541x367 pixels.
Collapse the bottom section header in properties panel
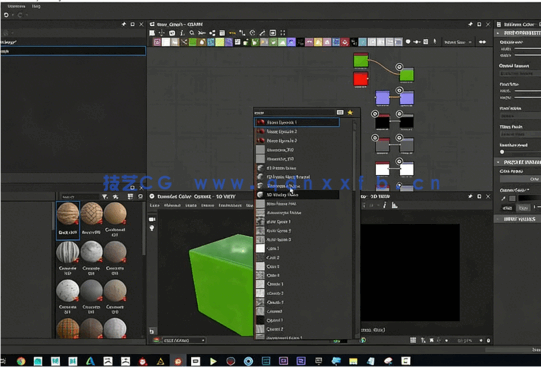(517, 219)
